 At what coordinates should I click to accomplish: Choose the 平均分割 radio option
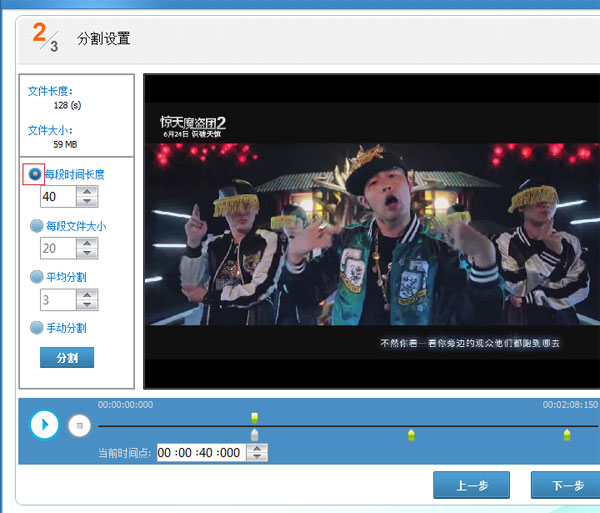coord(37,277)
